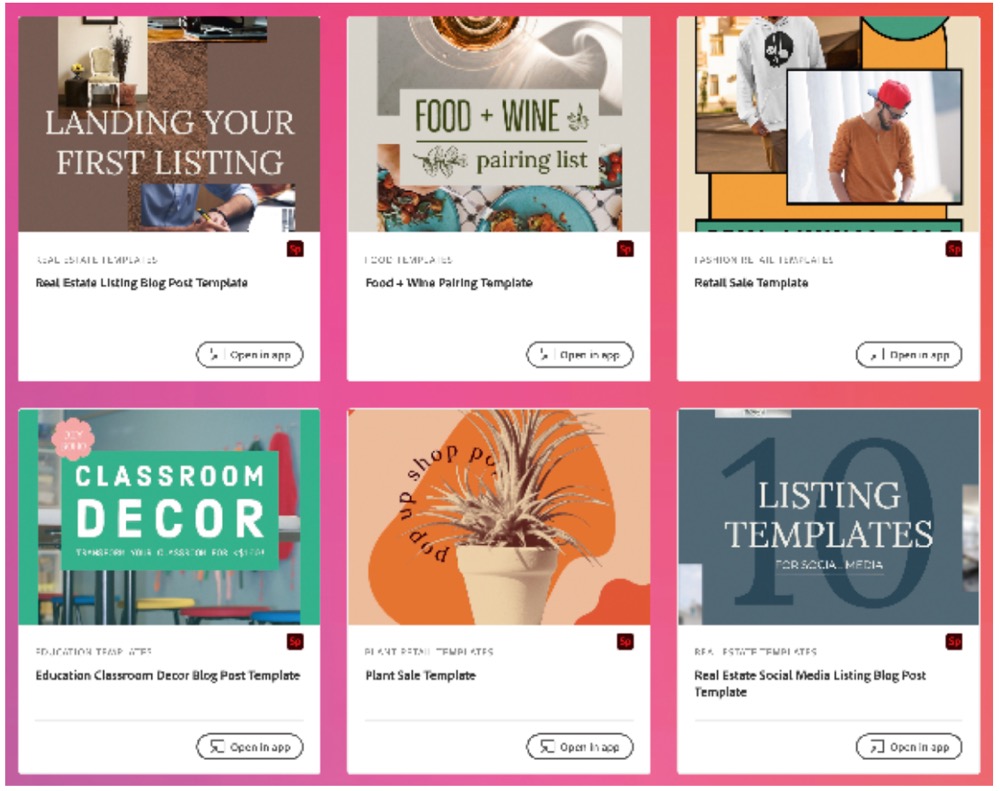The height and width of the screenshot is (791, 1000).
Task: Open Retail Sale Template in app
Action: click(909, 355)
